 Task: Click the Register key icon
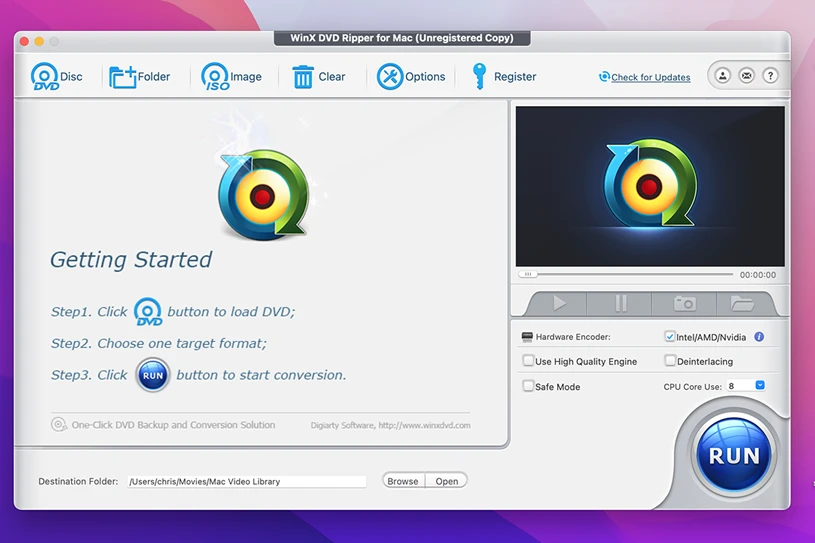point(479,76)
